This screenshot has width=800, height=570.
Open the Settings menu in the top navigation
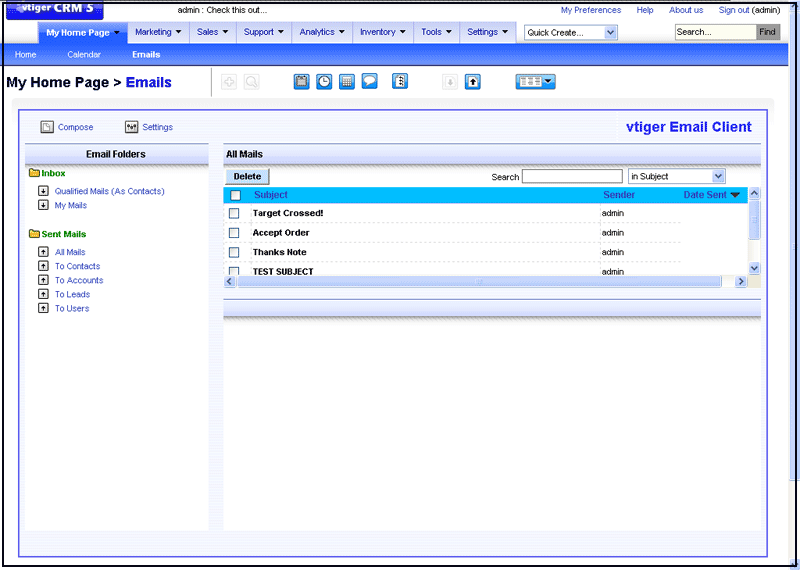(x=488, y=32)
